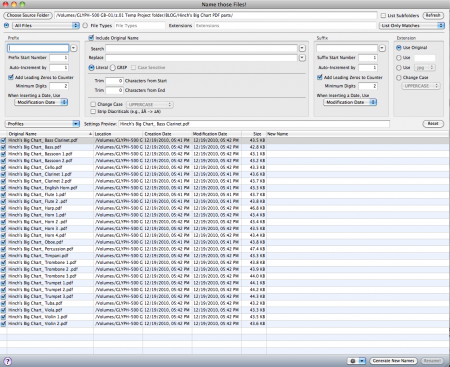
Task: Click Trim Characters from End field
Action: click(x=114, y=90)
